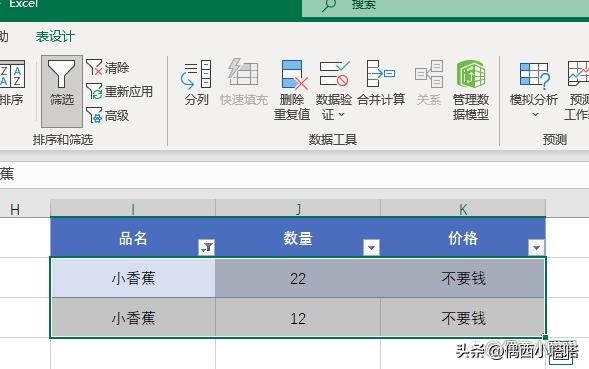This screenshot has height=369, width=589.
Task: Click the 搜索 search box
Action: point(446,8)
